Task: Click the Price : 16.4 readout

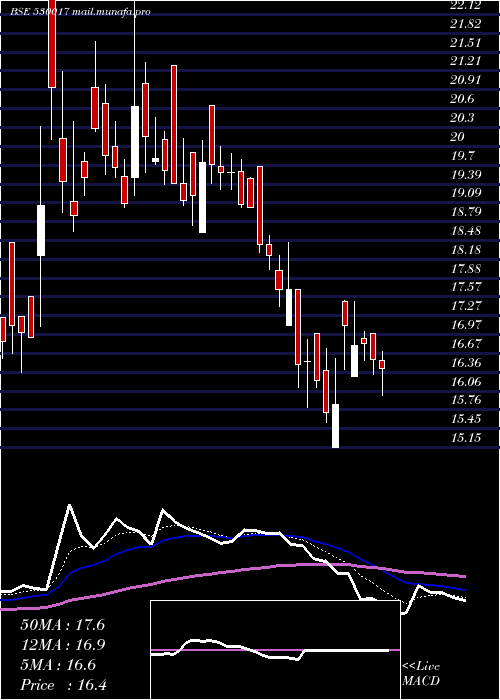Action: [63, 684]
